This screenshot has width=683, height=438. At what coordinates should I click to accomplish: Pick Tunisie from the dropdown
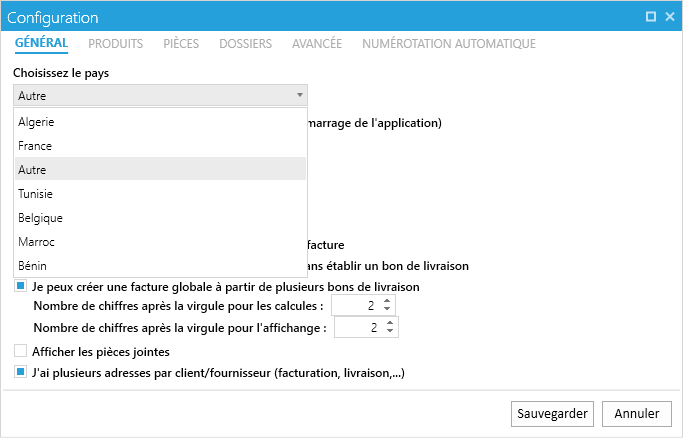pos(36,194)
